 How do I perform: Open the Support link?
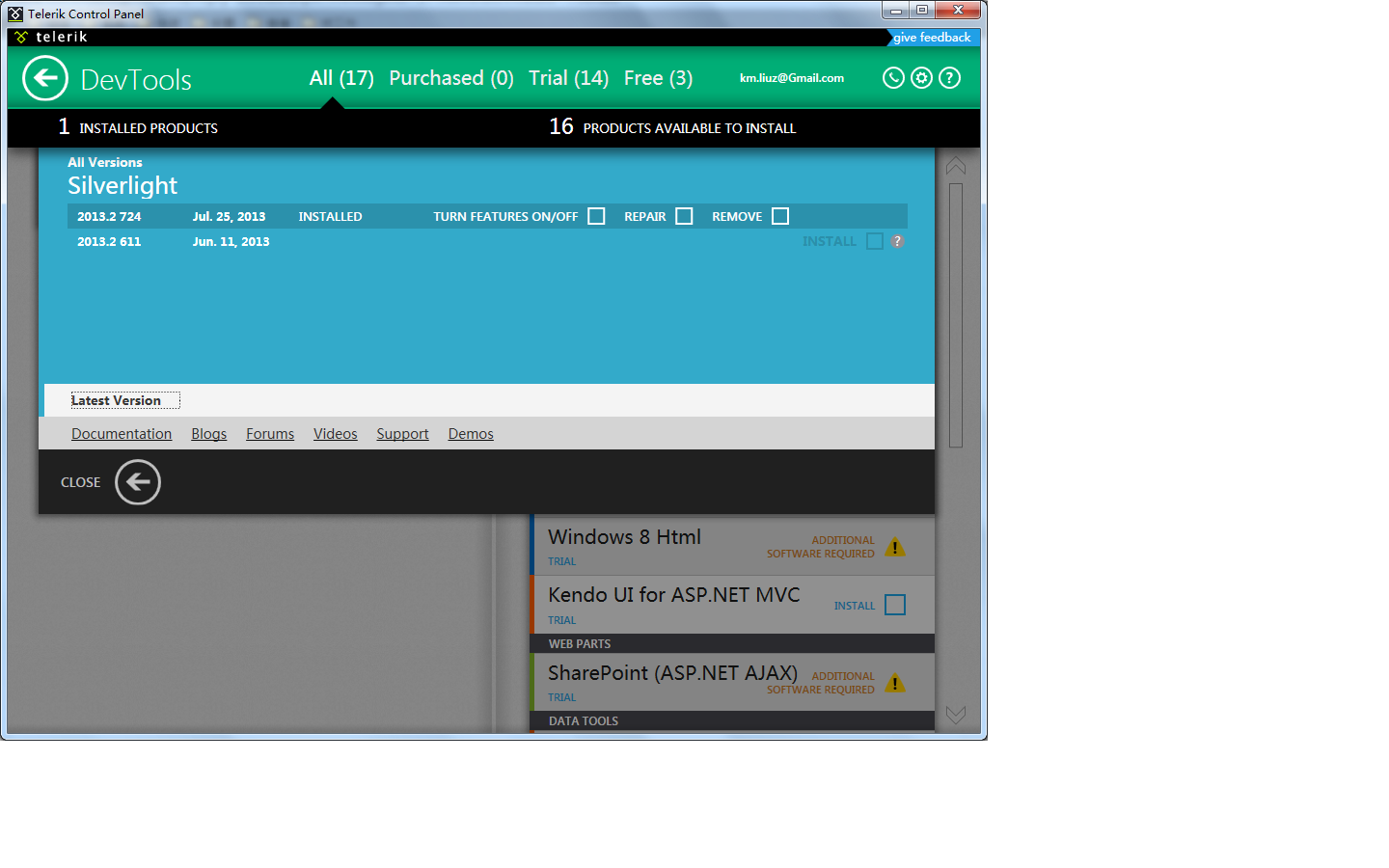[x=402, y=434]
